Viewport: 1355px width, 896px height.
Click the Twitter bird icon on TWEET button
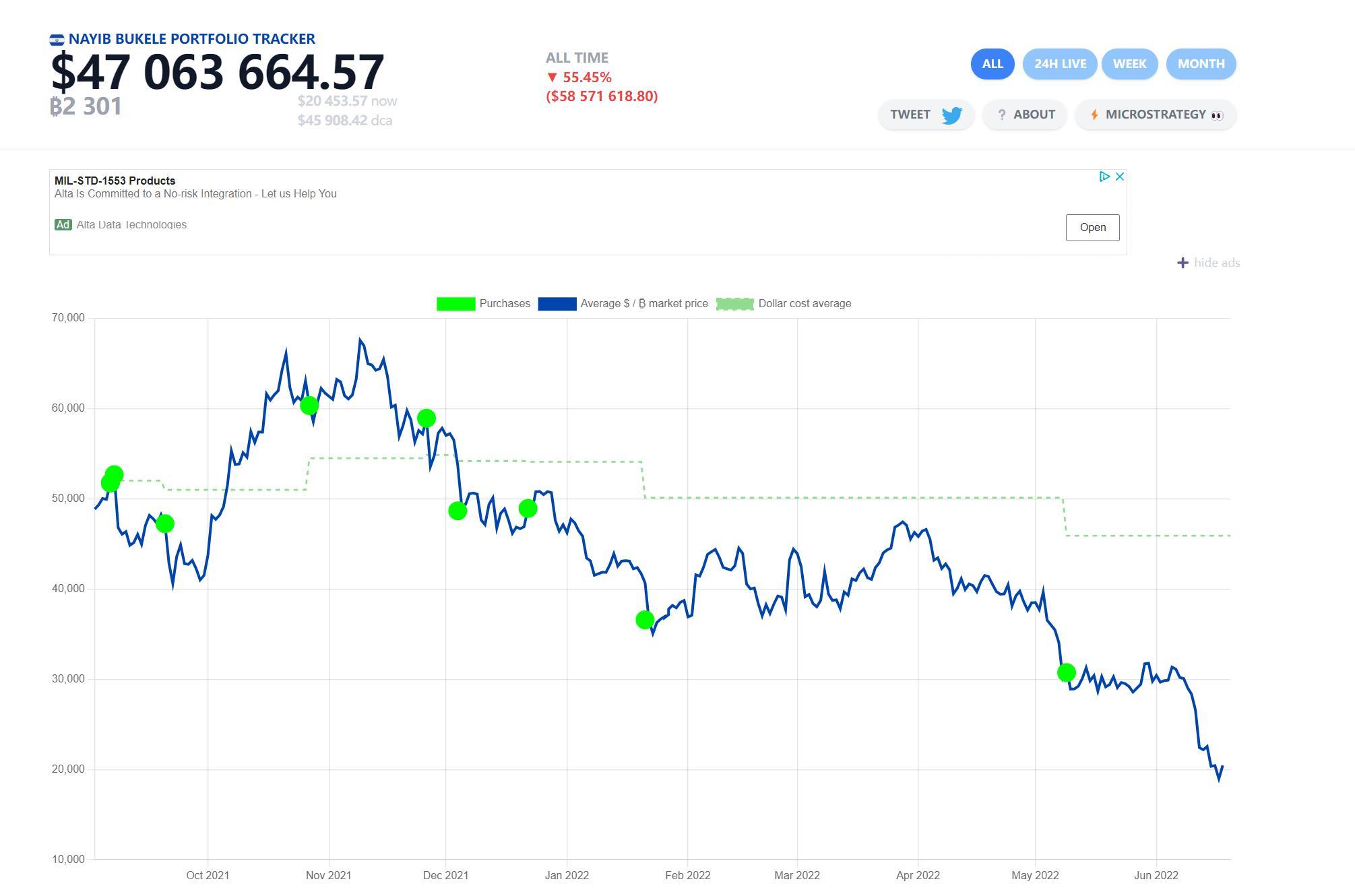pyautogui.click(x=952, y=115)
